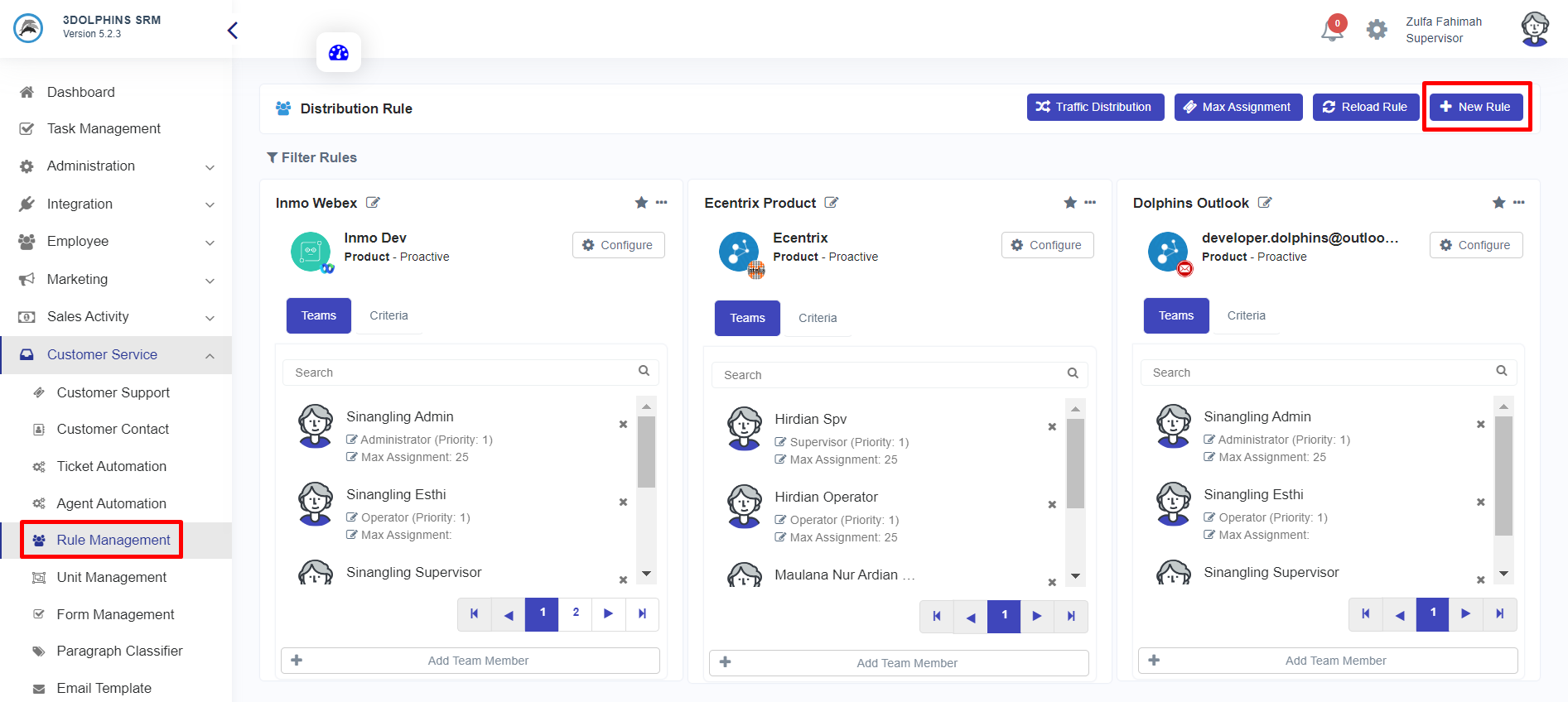Star the Ecentrix Product rule
Image resolution: width=1568 pixels, height=702 pixels.
(1070, 203)
